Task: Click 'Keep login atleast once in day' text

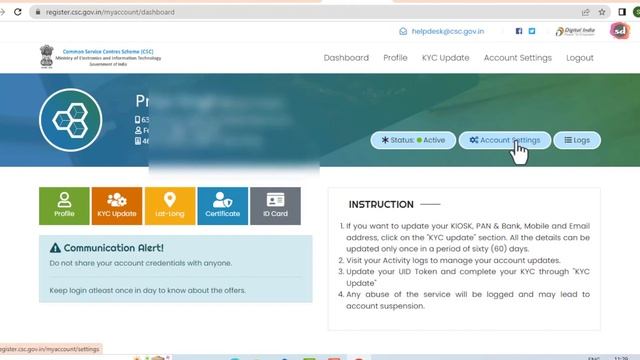Action: [x=147, y=291]
